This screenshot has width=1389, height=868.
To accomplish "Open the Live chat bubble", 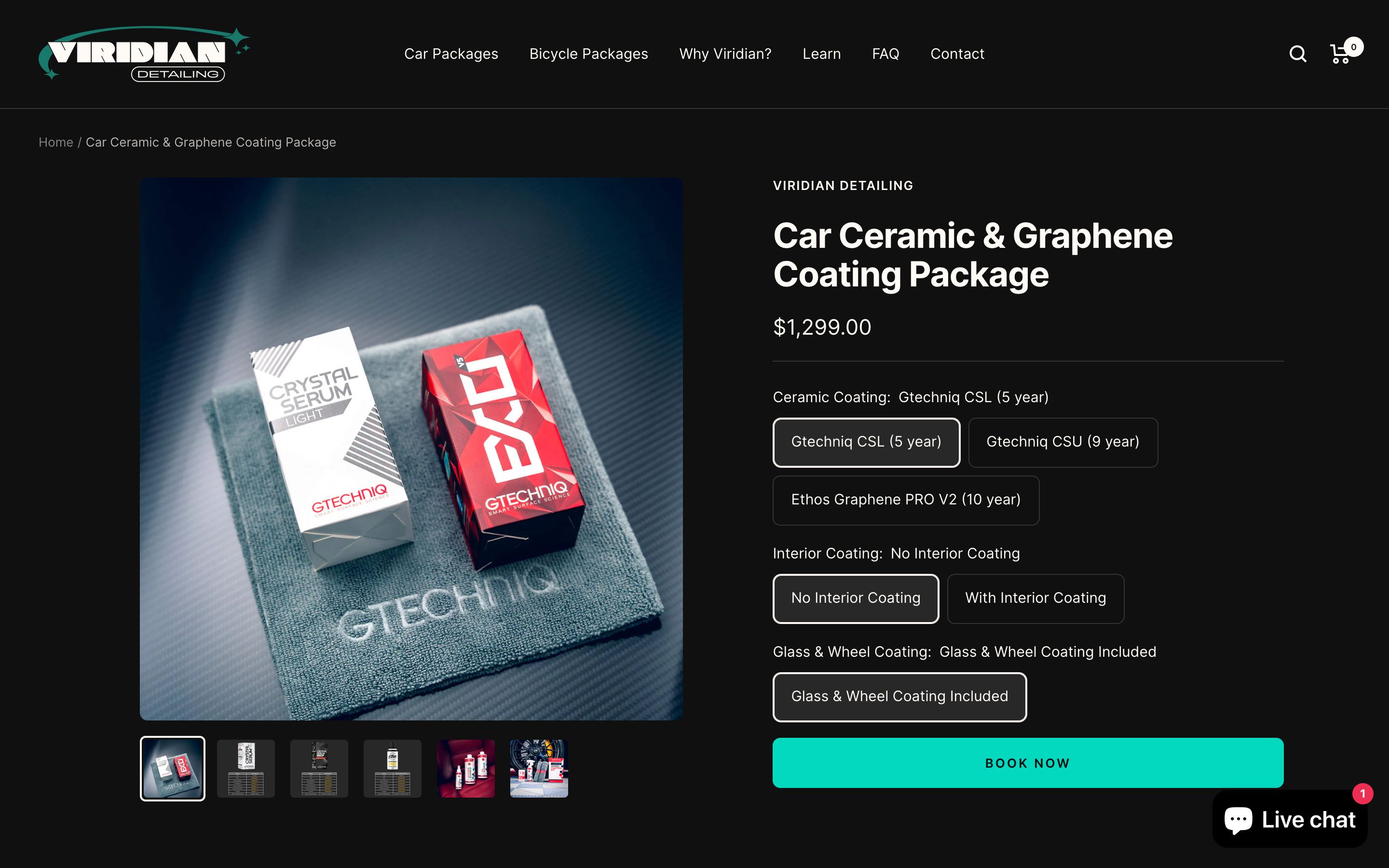I will tap(1290, 819).
